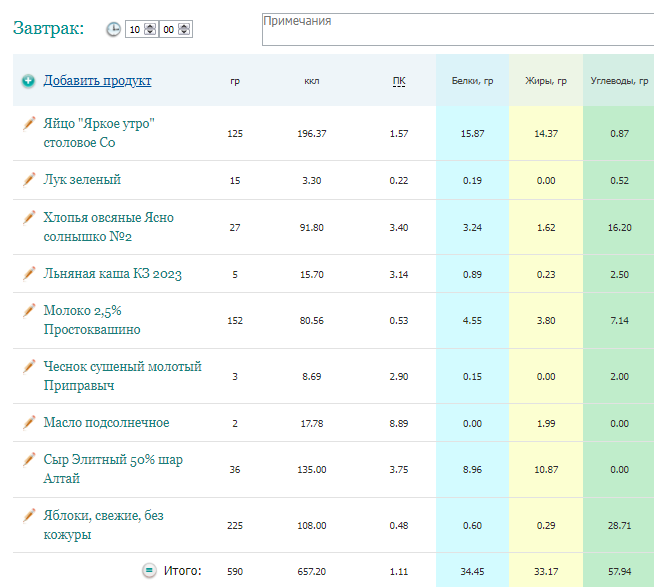Screen dimensions: 654x587
Task: Click 17.78 calories for sunflower oil
Action: tap(312, 424)
